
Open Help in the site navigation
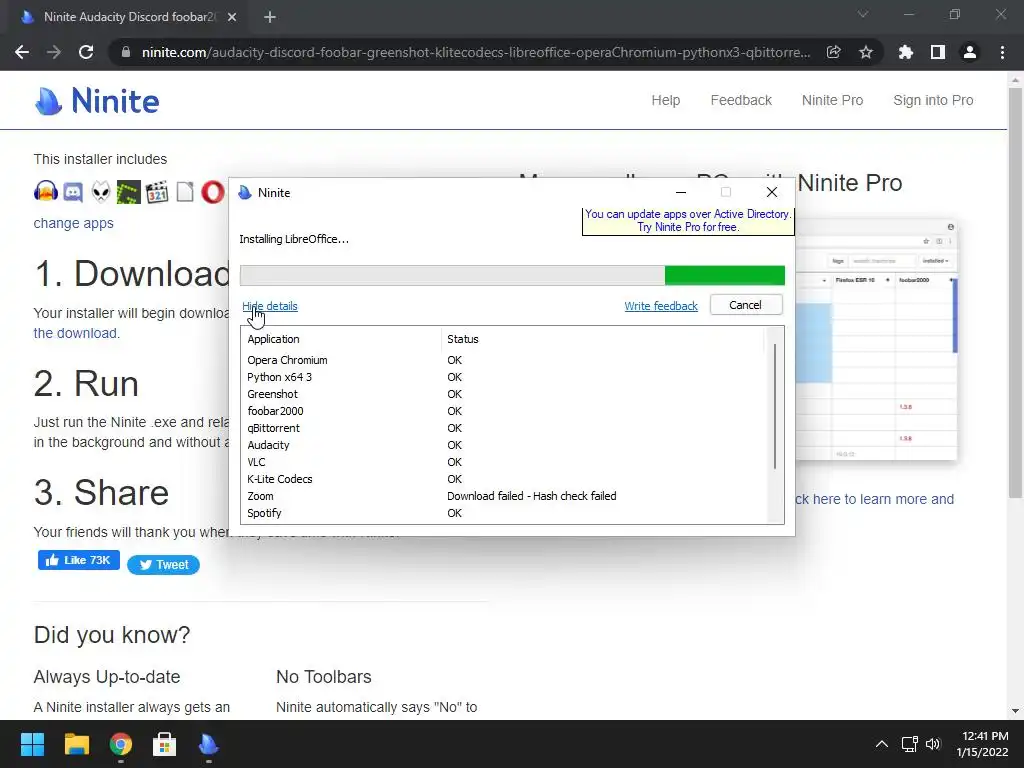(665, 101)
